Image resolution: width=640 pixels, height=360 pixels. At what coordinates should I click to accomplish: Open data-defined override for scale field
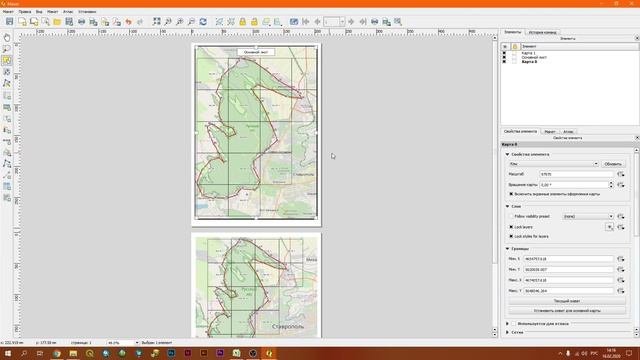click(621, 174)
